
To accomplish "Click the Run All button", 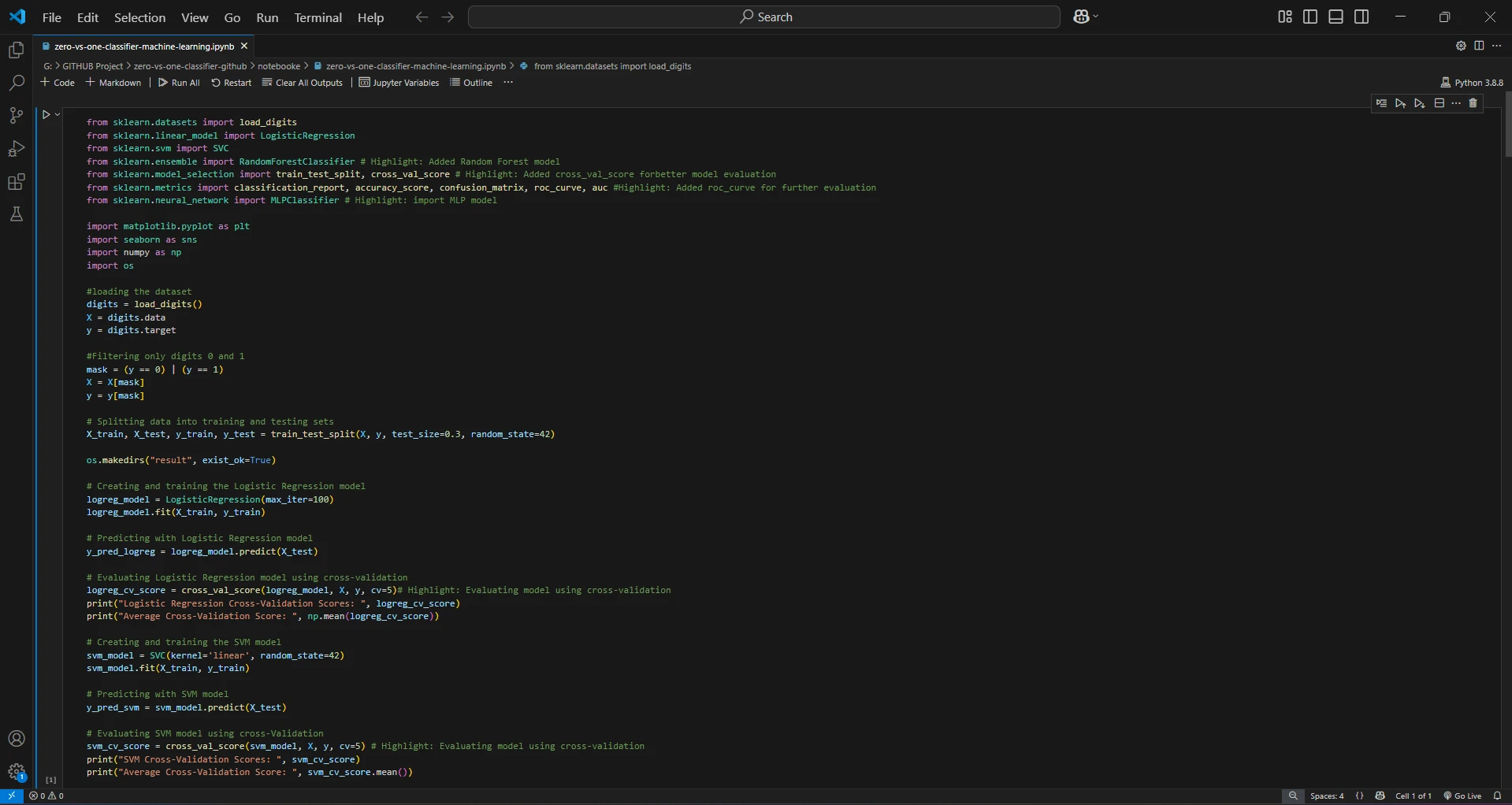I will click(x=179, y=83).
